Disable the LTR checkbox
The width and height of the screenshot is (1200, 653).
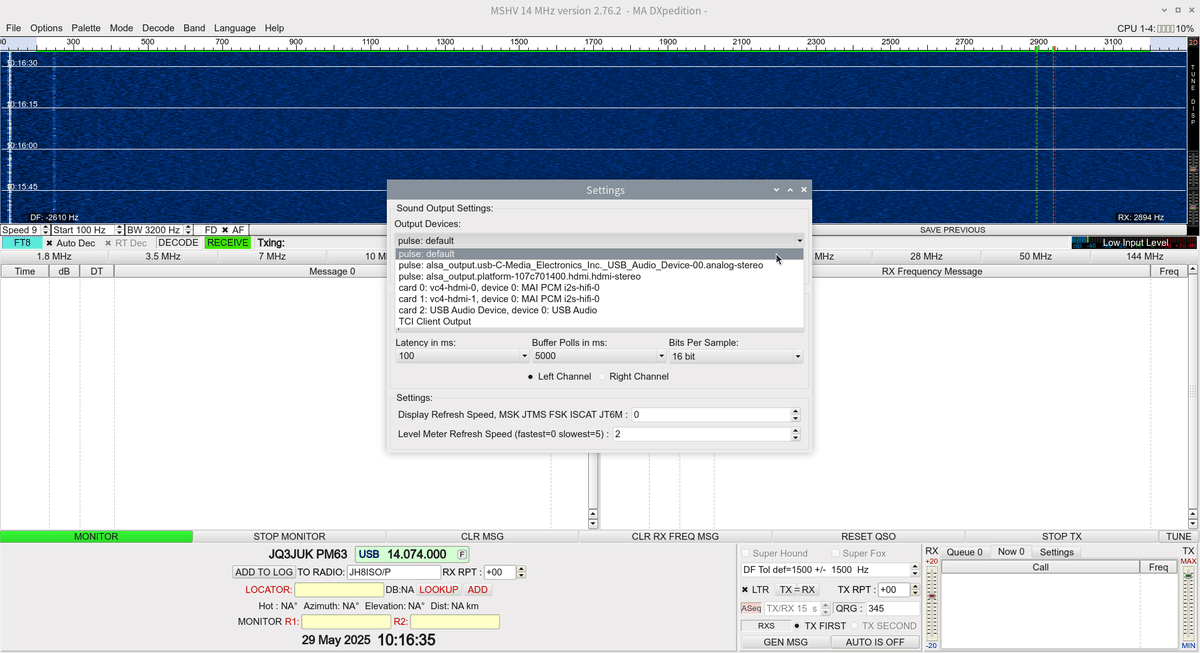[x=747, y=589]
